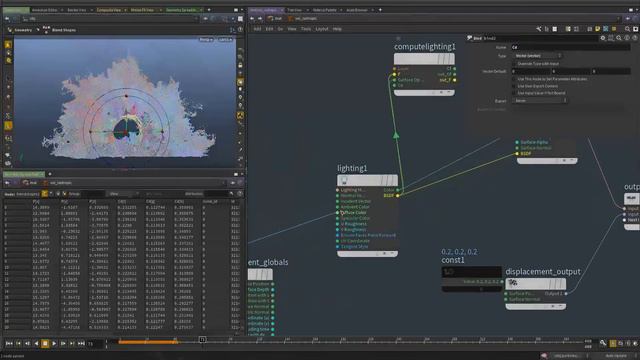Click the wrench-like tool icon in network toolbar
The image size is (640, 360).
click(539, 29)
